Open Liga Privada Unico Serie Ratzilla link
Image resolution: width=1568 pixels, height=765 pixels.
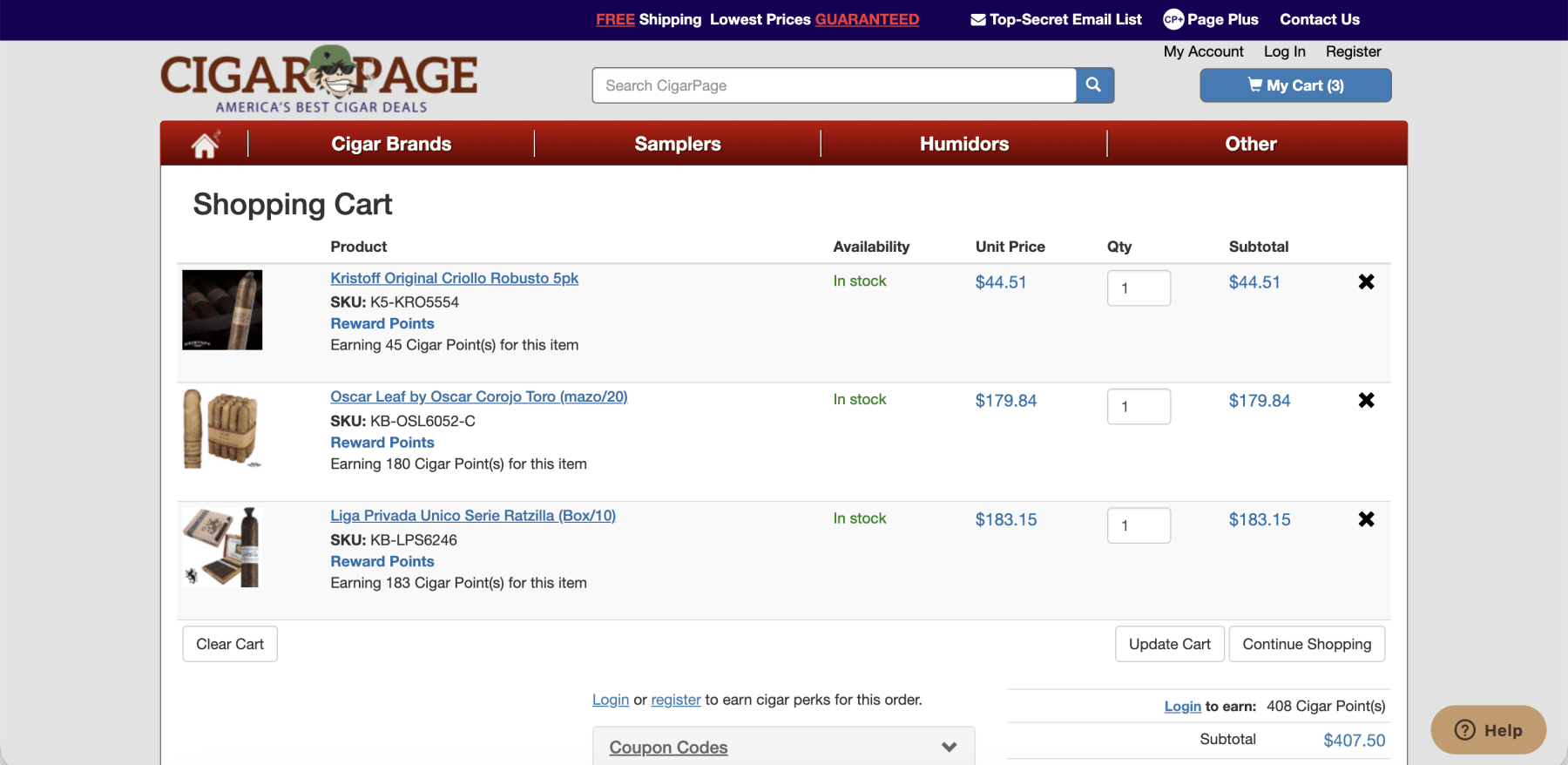(x=473, y=516)
